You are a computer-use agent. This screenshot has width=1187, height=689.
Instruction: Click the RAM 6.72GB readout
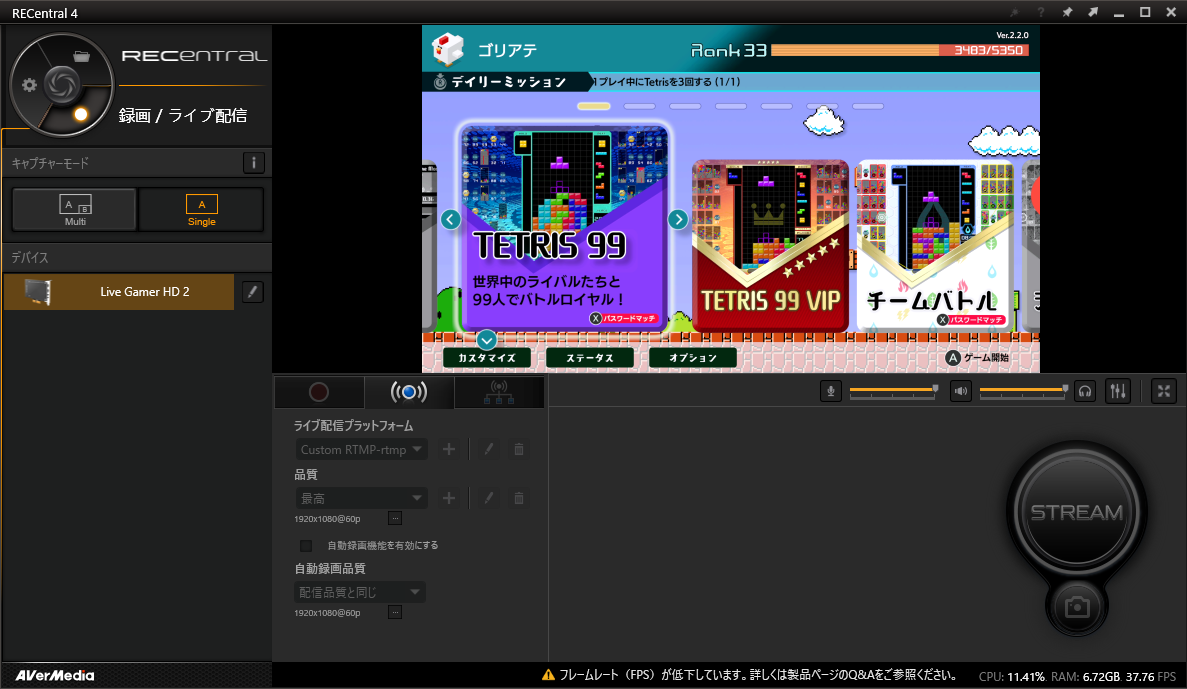click(x=1085, y=677)
